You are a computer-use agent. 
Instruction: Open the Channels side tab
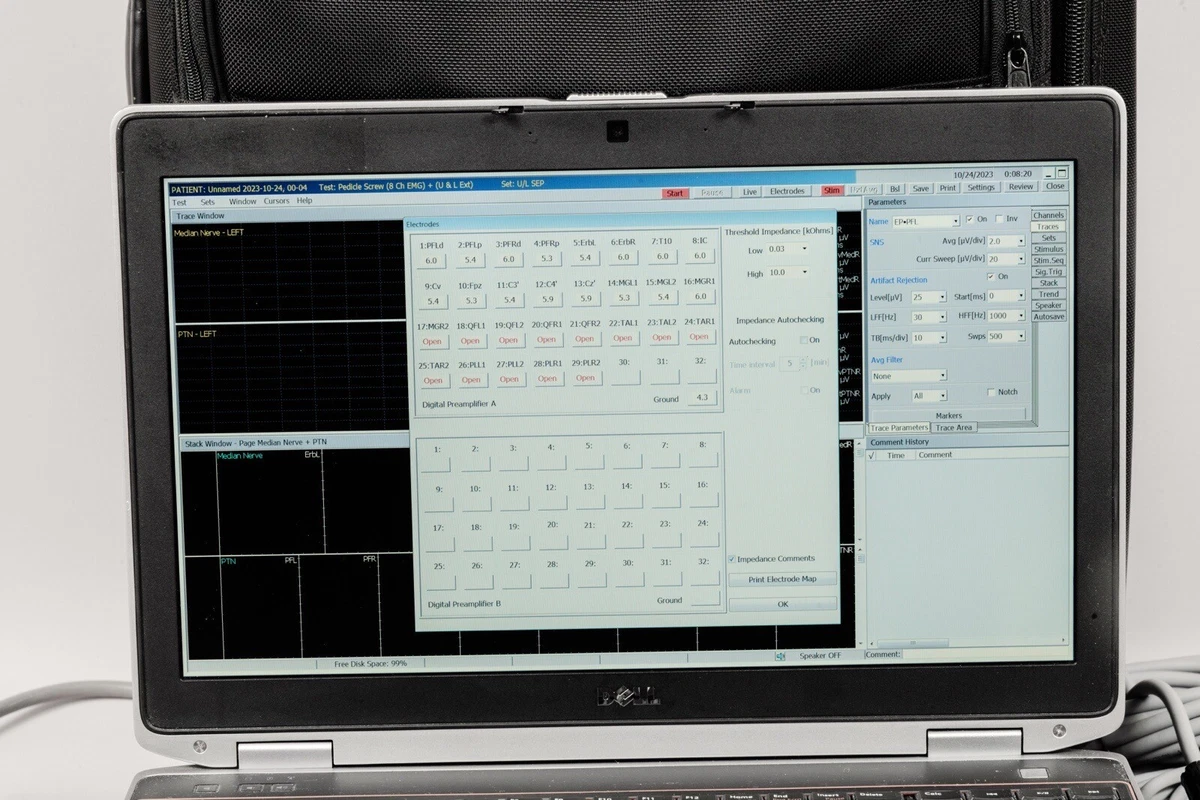pyautogui.click(x=1048, y=215)
